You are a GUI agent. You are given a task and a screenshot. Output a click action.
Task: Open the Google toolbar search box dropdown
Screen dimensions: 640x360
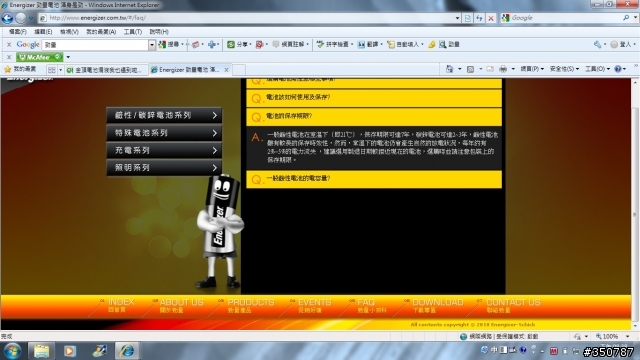pyautogui.click(x=151, y=45)
